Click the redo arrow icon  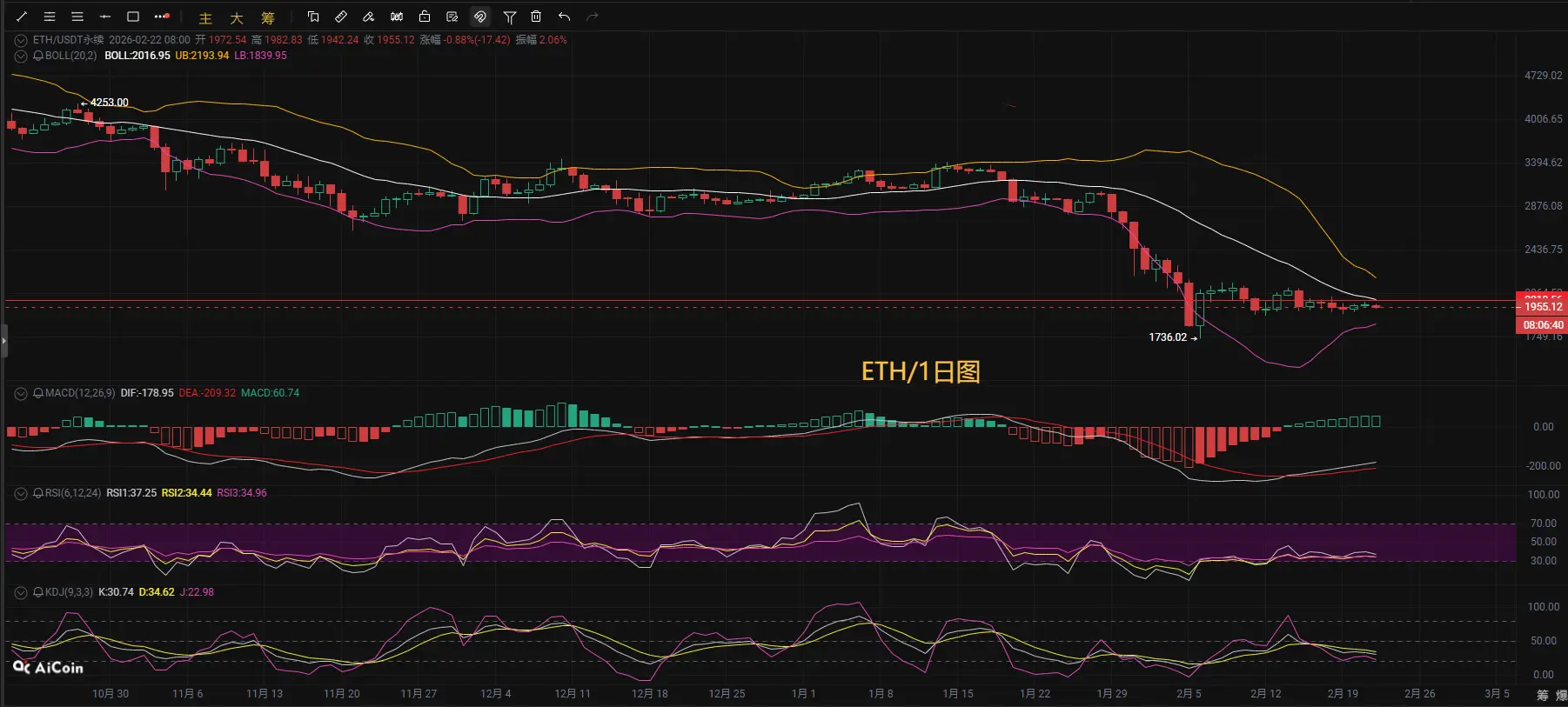pos(593,17)
